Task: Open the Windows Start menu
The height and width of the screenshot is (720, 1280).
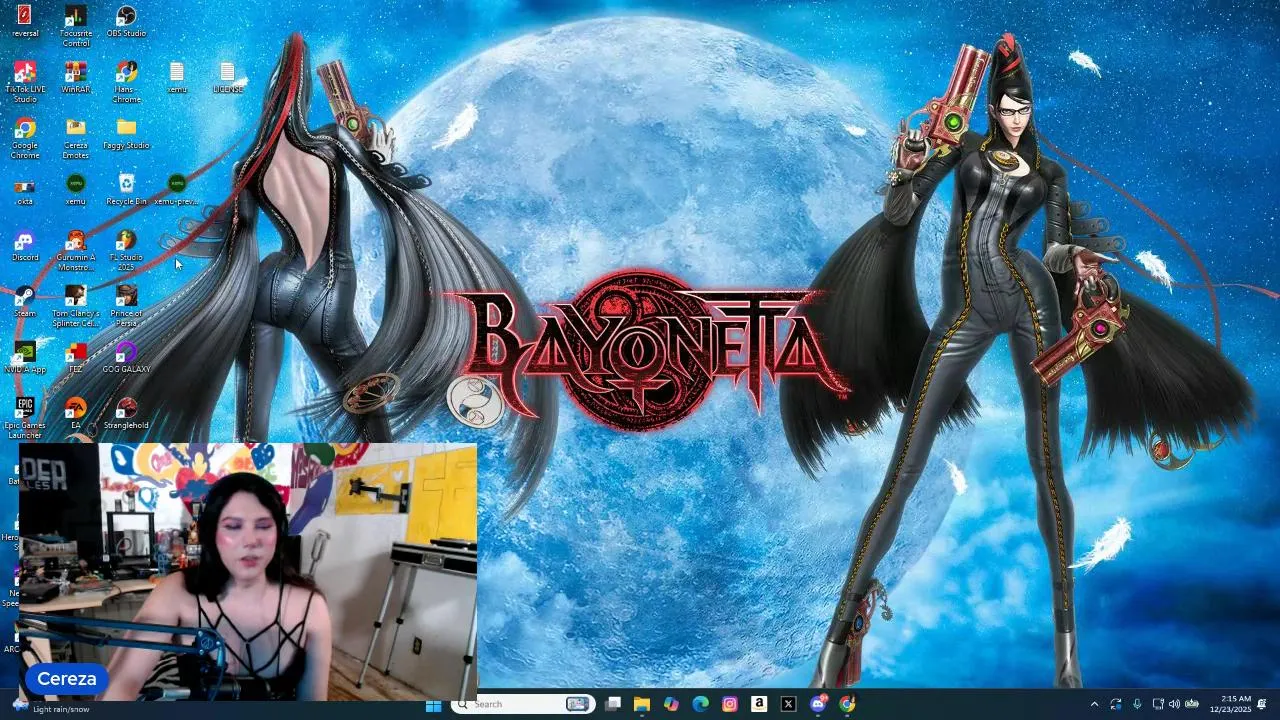Action: [x=433, y=705]
